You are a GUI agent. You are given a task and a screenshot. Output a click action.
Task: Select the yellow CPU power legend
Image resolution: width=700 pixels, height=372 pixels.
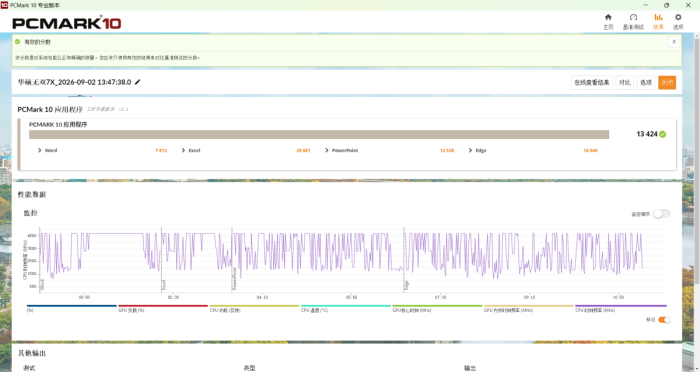click(x=254, y=308)
